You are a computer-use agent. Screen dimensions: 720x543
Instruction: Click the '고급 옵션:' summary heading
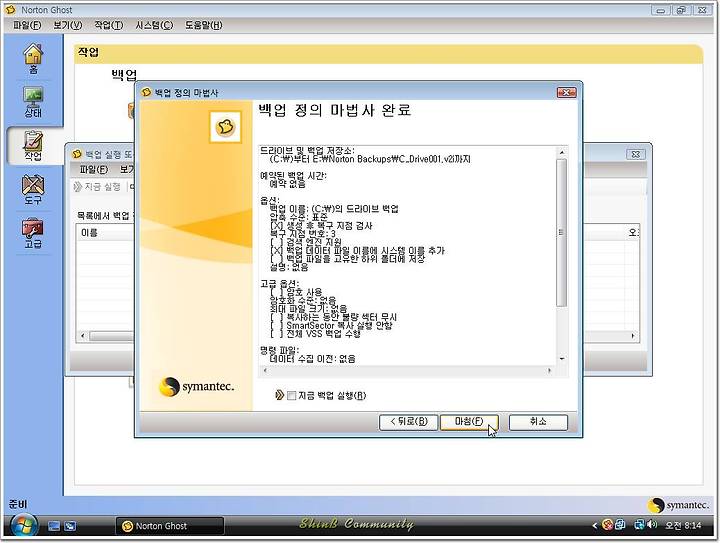tap(279, 284)
